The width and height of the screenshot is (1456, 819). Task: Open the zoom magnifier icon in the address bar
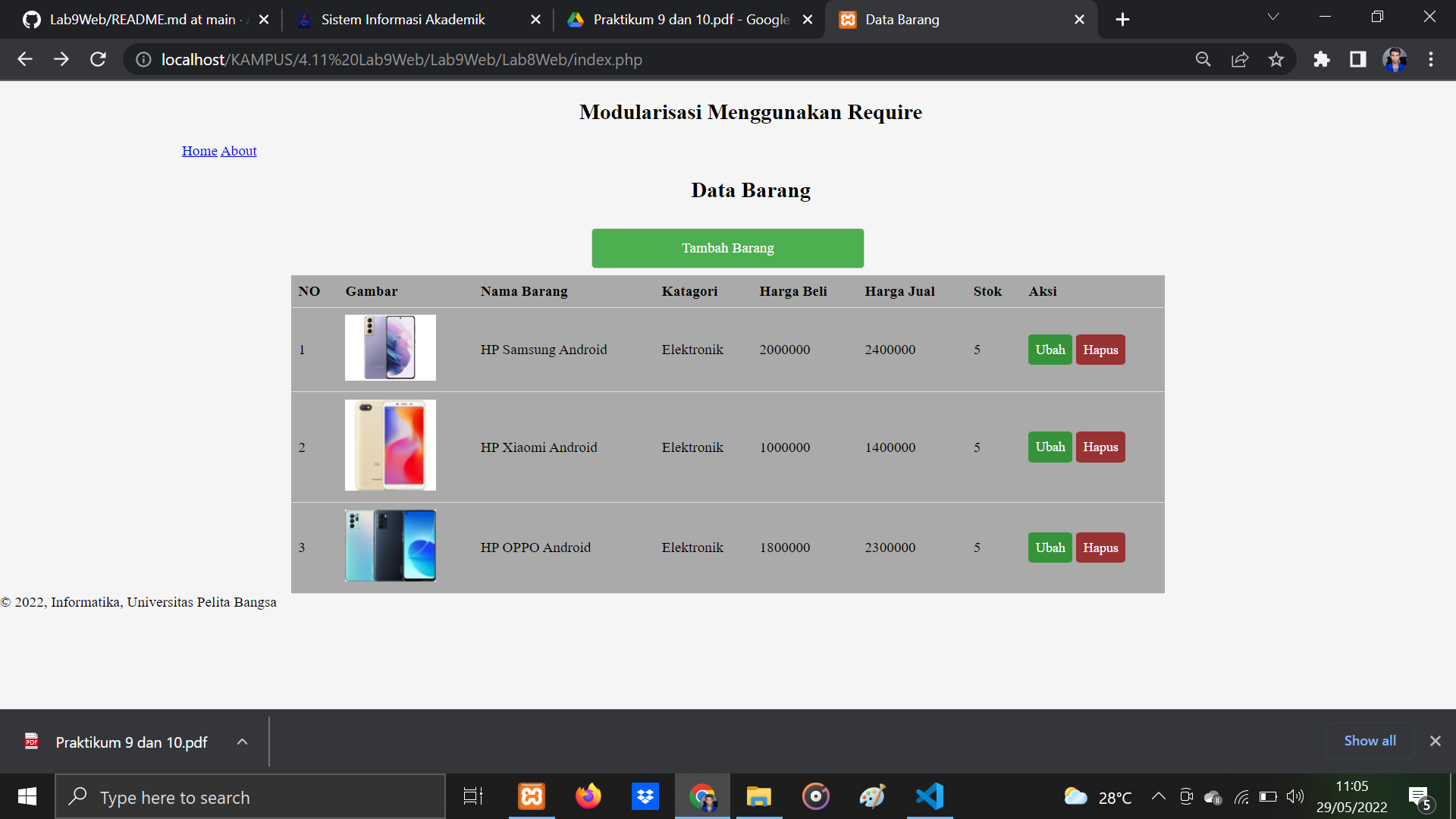click(1203, 59)
